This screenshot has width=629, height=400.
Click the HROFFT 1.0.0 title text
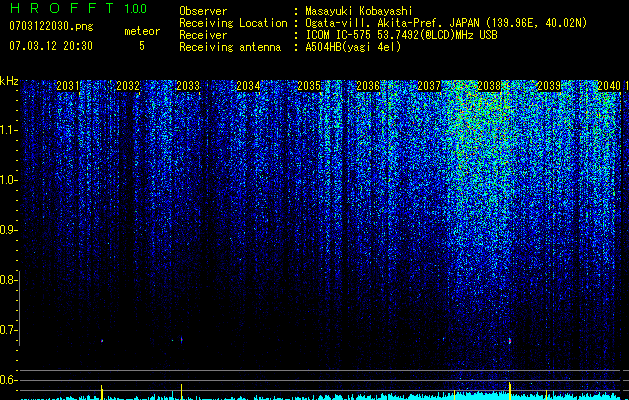[78, 8]
